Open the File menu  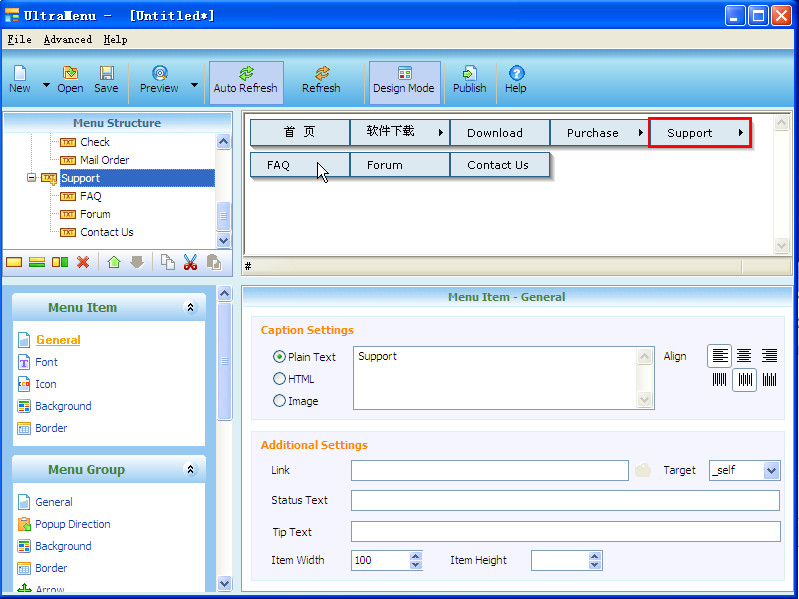point(19,39)
